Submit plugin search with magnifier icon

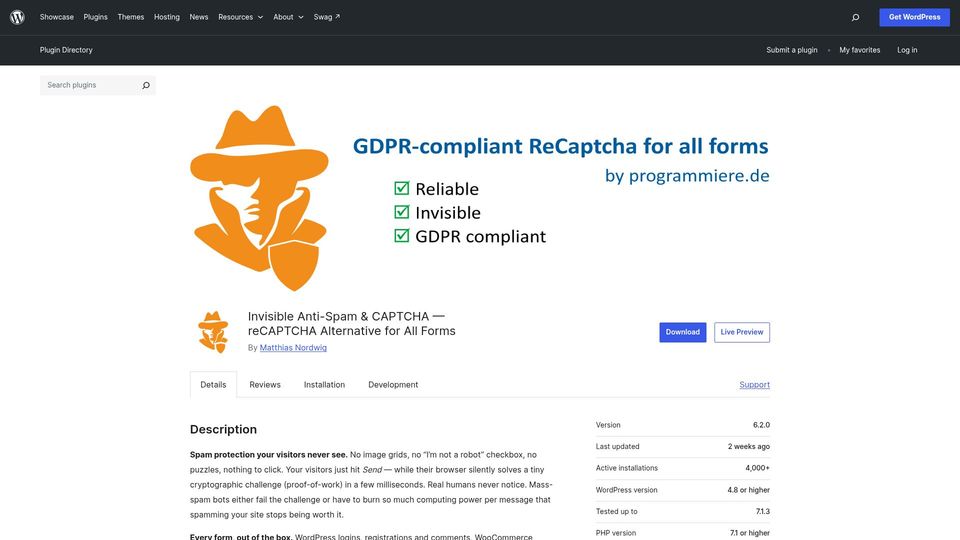pyautogui.click(x=146, y=85)
